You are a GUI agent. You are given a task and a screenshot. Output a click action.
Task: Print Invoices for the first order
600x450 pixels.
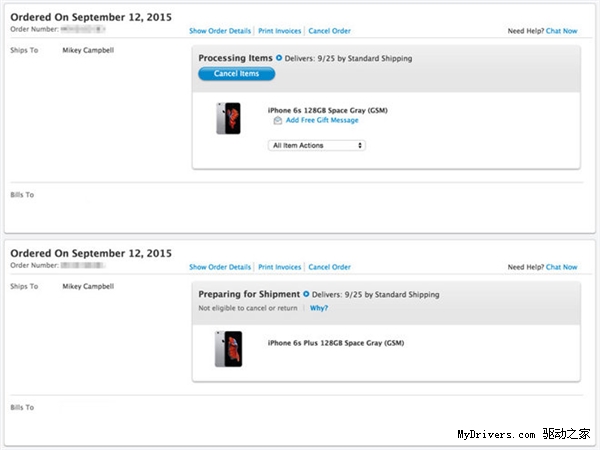pos(280,31)
